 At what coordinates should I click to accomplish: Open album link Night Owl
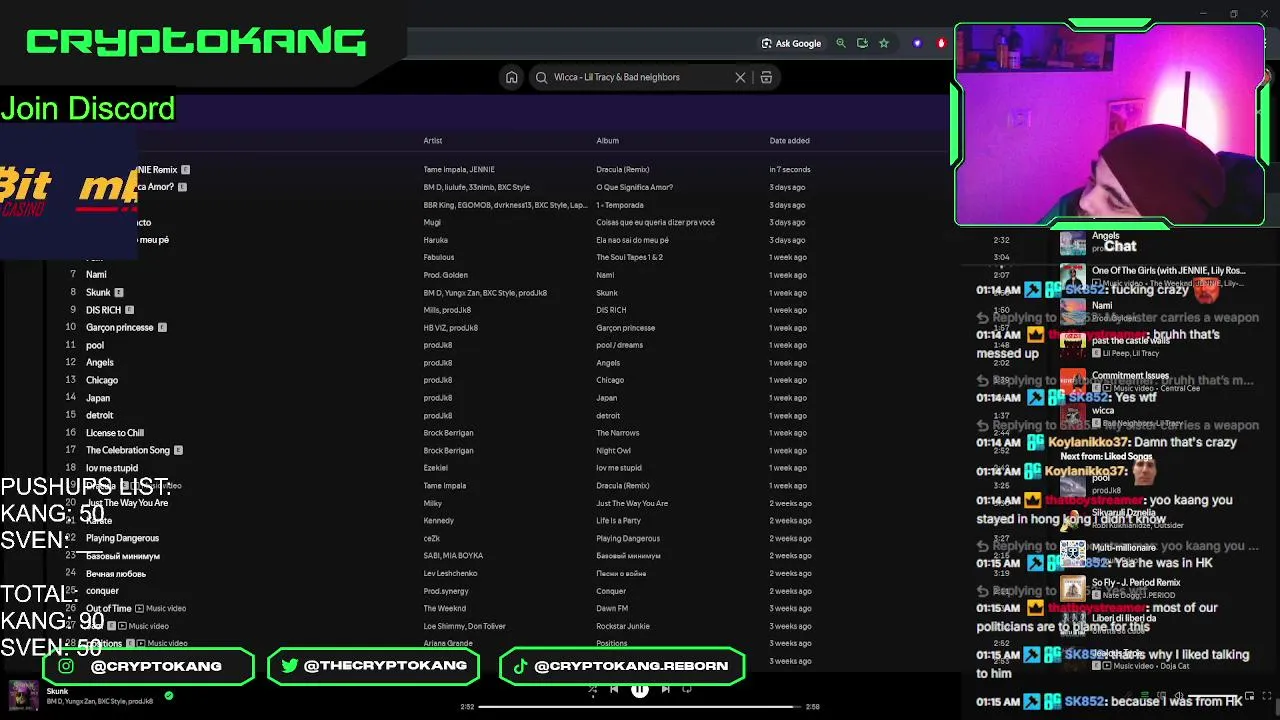(613, 451)
